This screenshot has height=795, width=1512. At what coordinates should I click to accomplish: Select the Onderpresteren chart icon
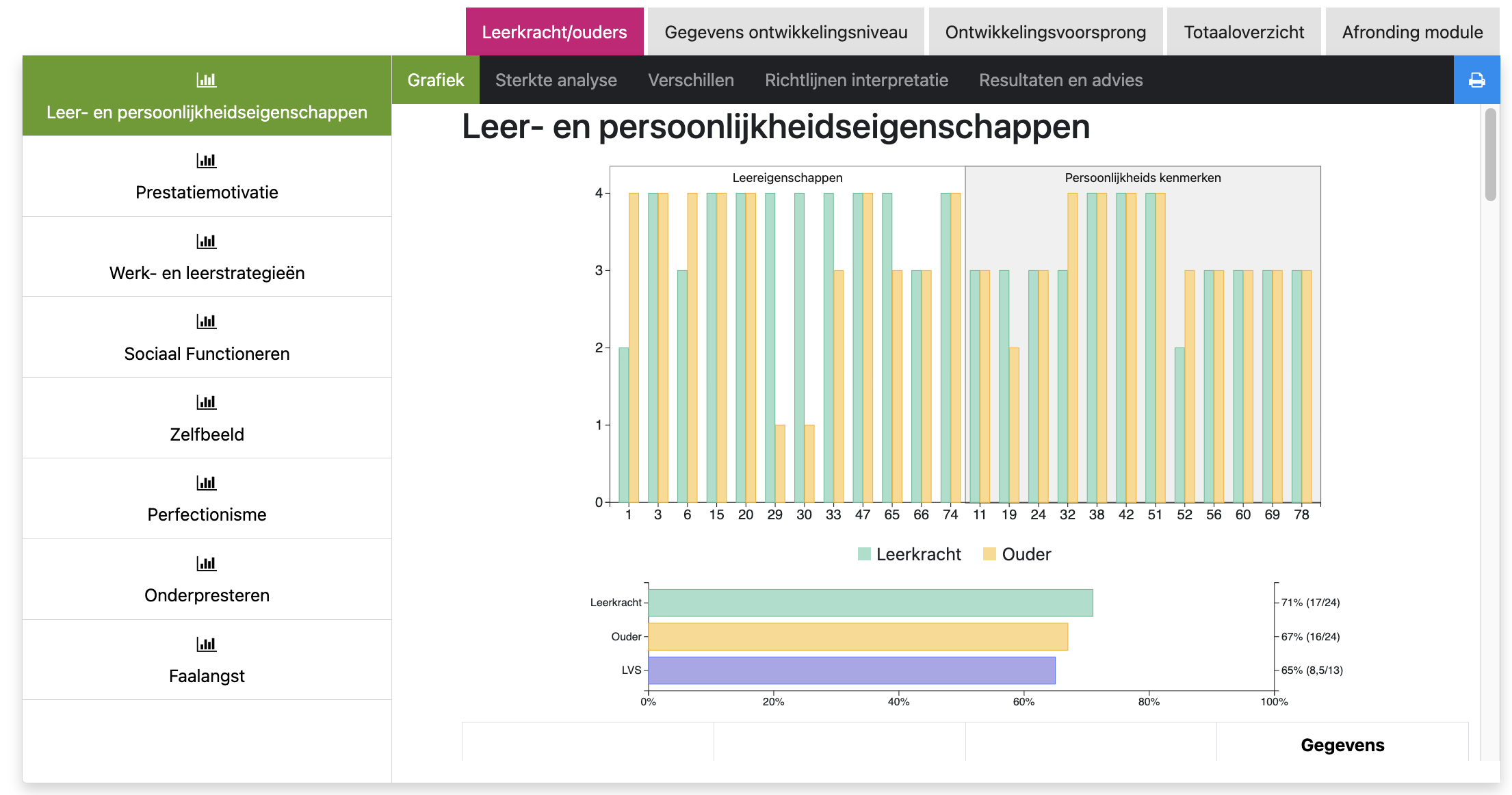206,563
